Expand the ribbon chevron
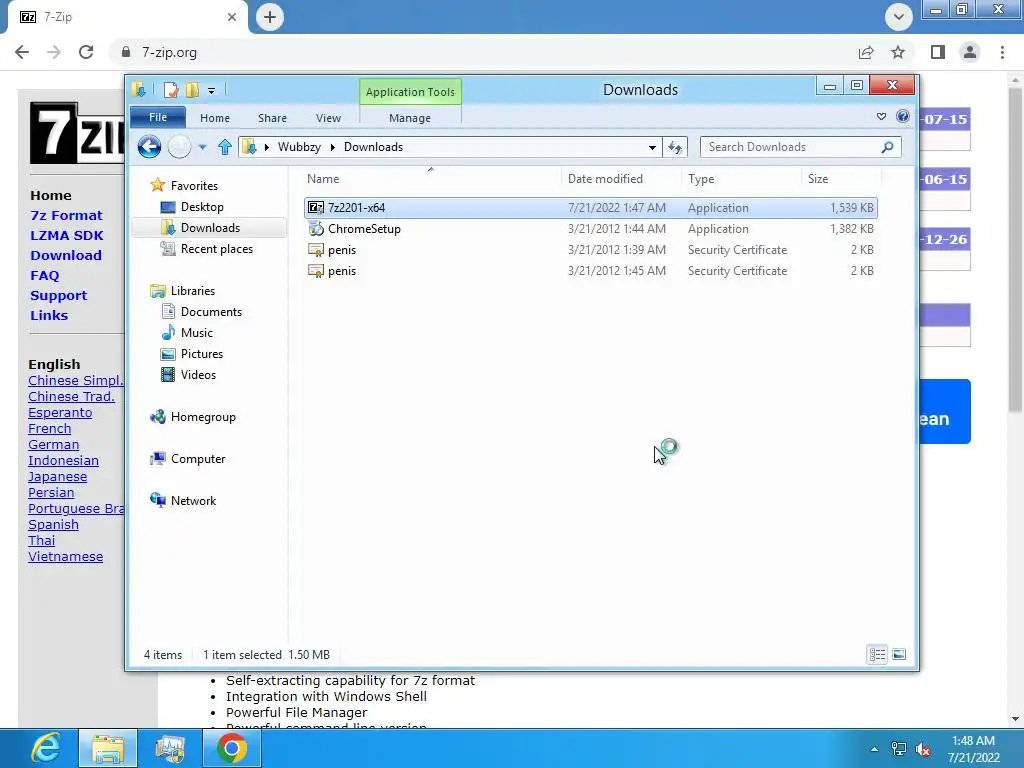 [882, 116]
